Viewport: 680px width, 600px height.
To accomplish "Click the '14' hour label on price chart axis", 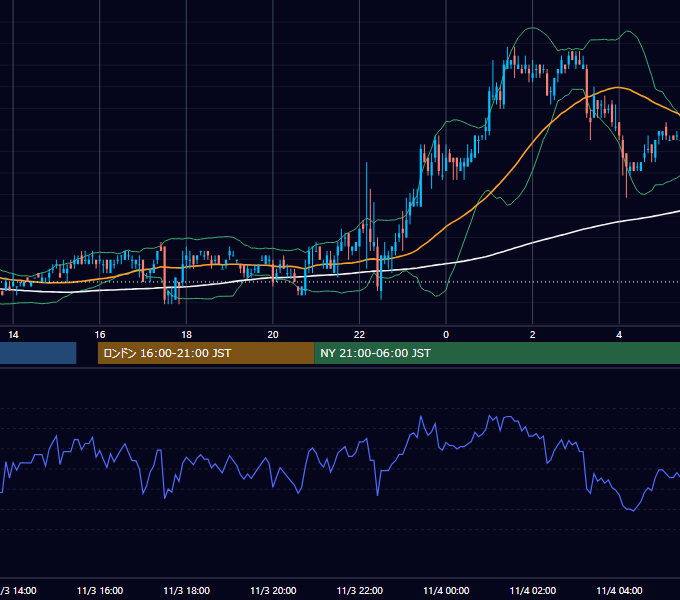I will click(x=13, y=335).
